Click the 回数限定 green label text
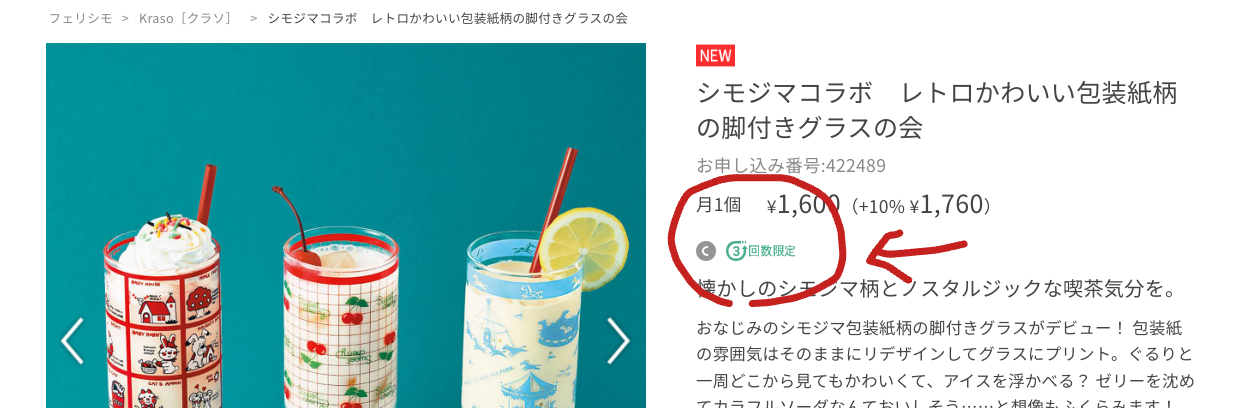Viewport: 1248px width, 408px height. (772, 251)
